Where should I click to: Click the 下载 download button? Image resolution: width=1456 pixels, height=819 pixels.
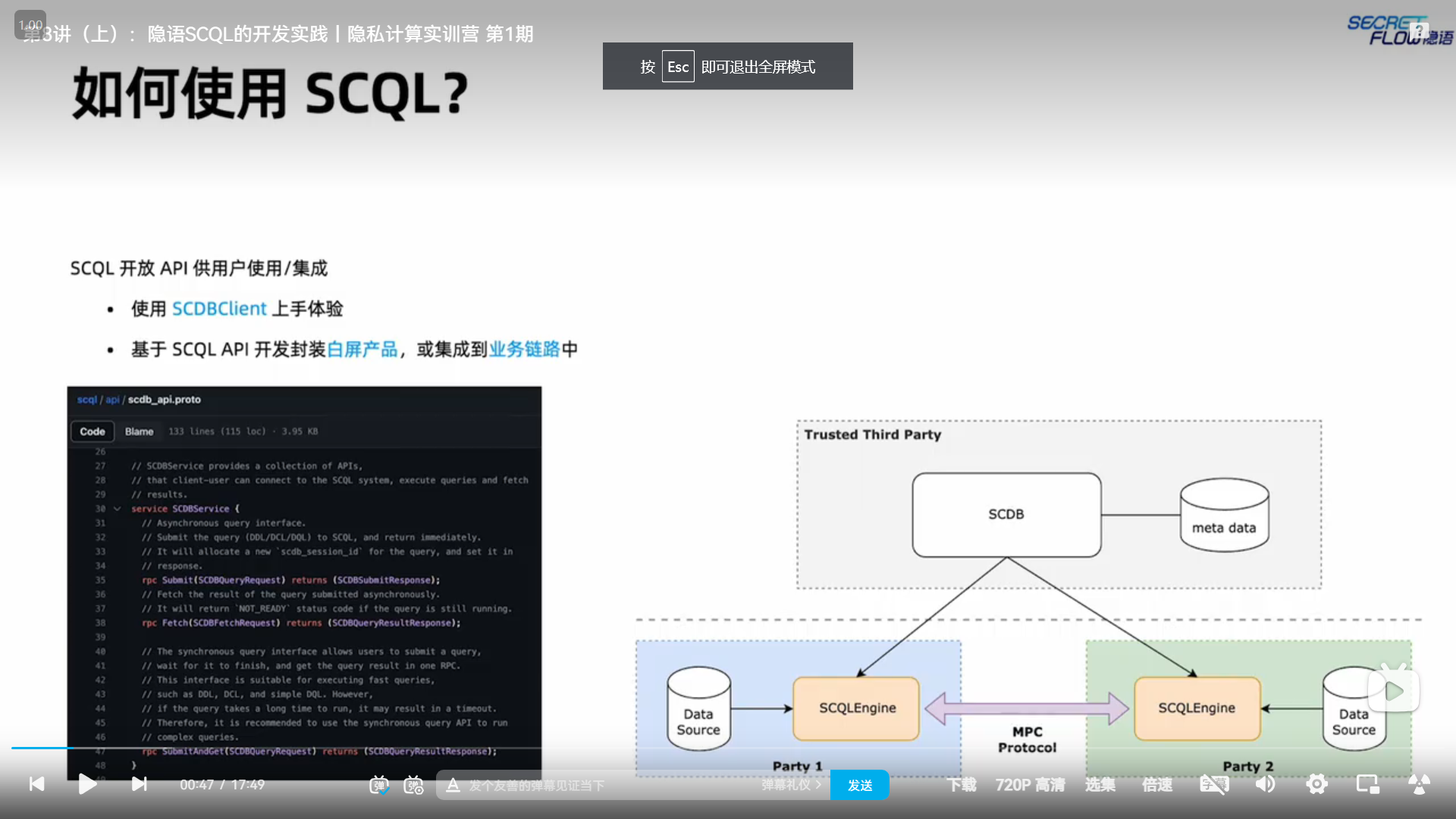961,785
